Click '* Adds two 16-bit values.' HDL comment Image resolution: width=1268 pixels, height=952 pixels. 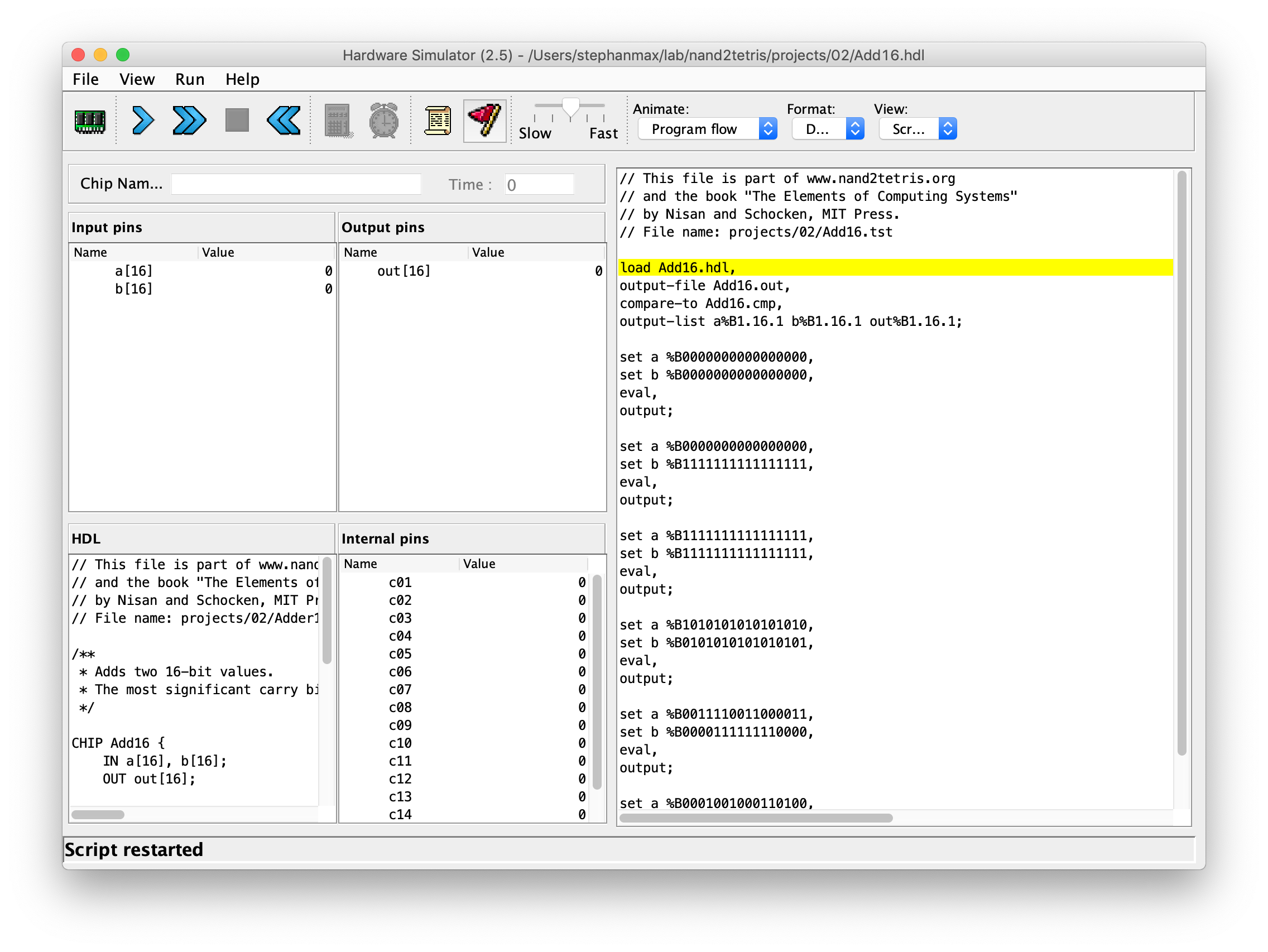pyautogui.click(x=176, y=672)
